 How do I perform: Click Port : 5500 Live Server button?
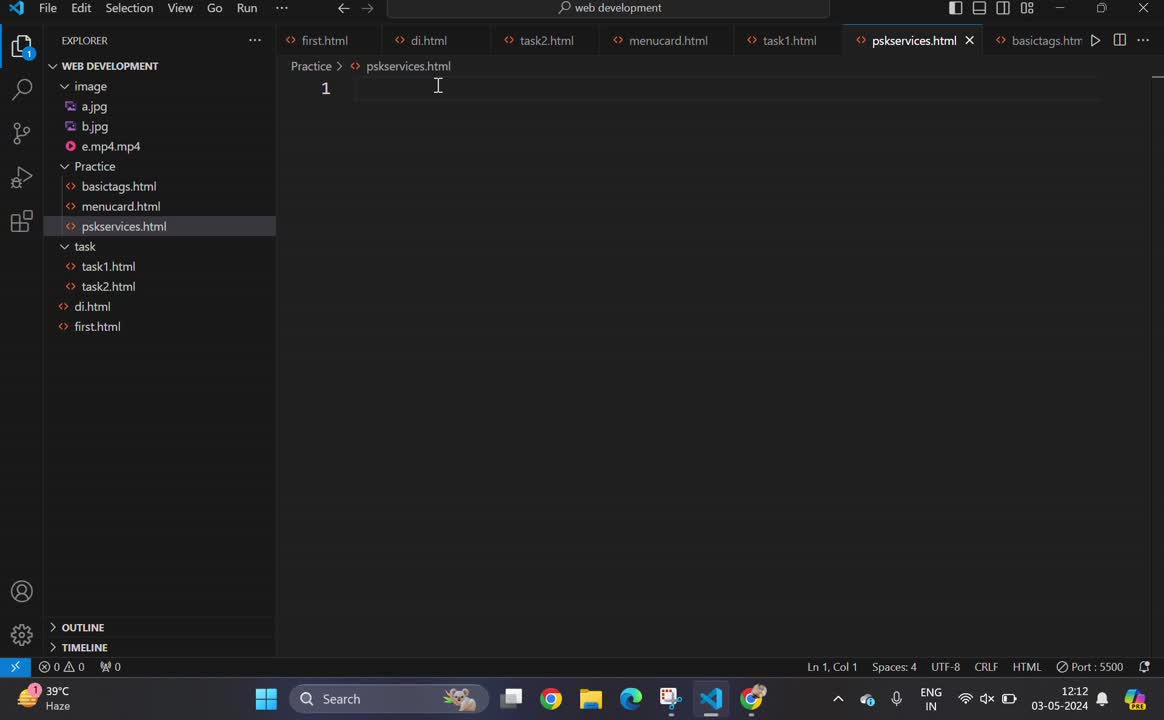1089,667
